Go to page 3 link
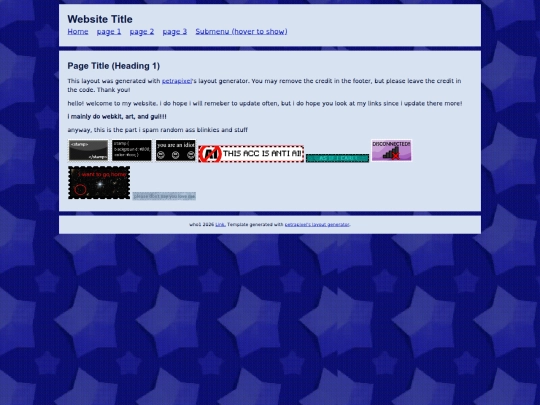This screenshot has width=540, height=405. click(175, 32)
